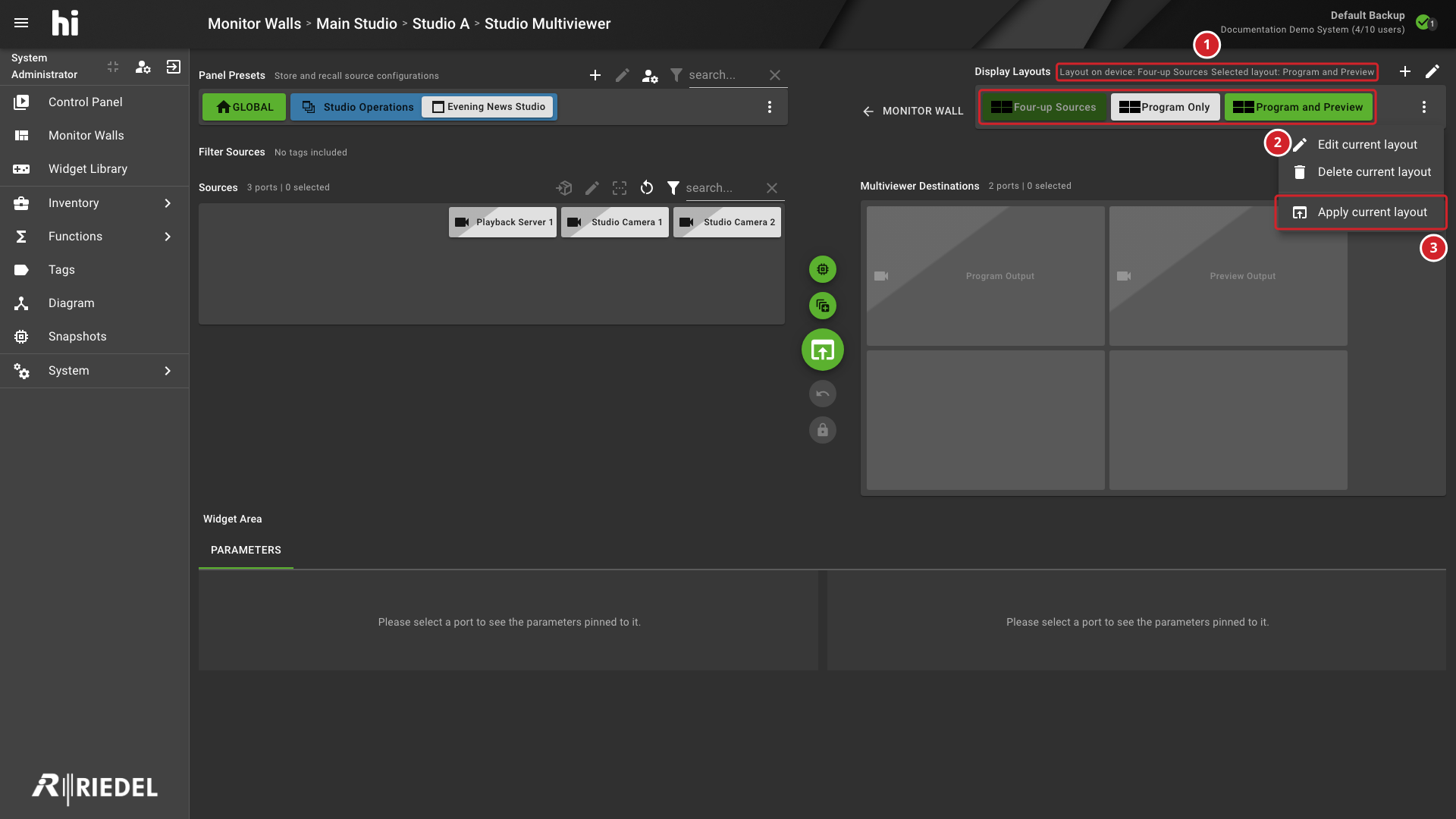Expand the Inventory sidebar section
This screenshot has width=1456, height=819.
(x=95, y=203)
